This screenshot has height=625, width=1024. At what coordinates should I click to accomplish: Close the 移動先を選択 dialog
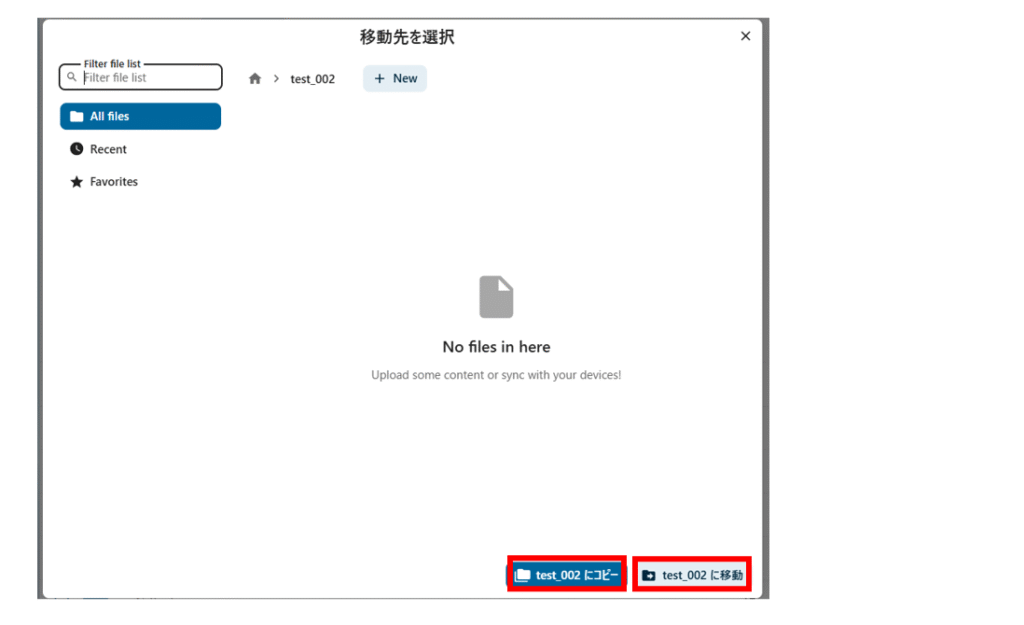pos(745,36)
